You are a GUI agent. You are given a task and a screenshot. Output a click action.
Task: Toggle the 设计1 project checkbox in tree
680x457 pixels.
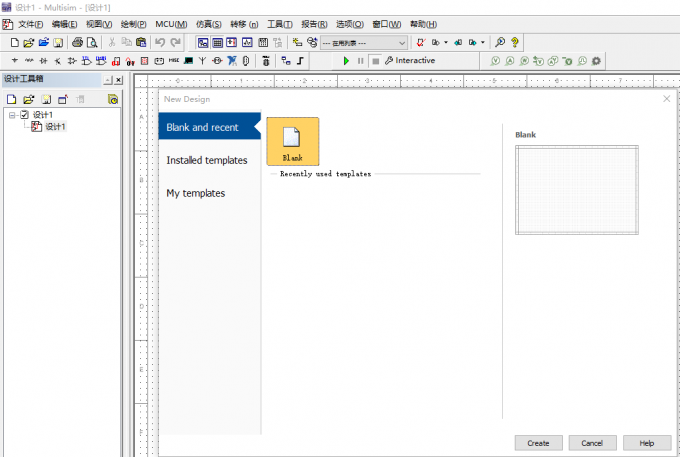25,114
